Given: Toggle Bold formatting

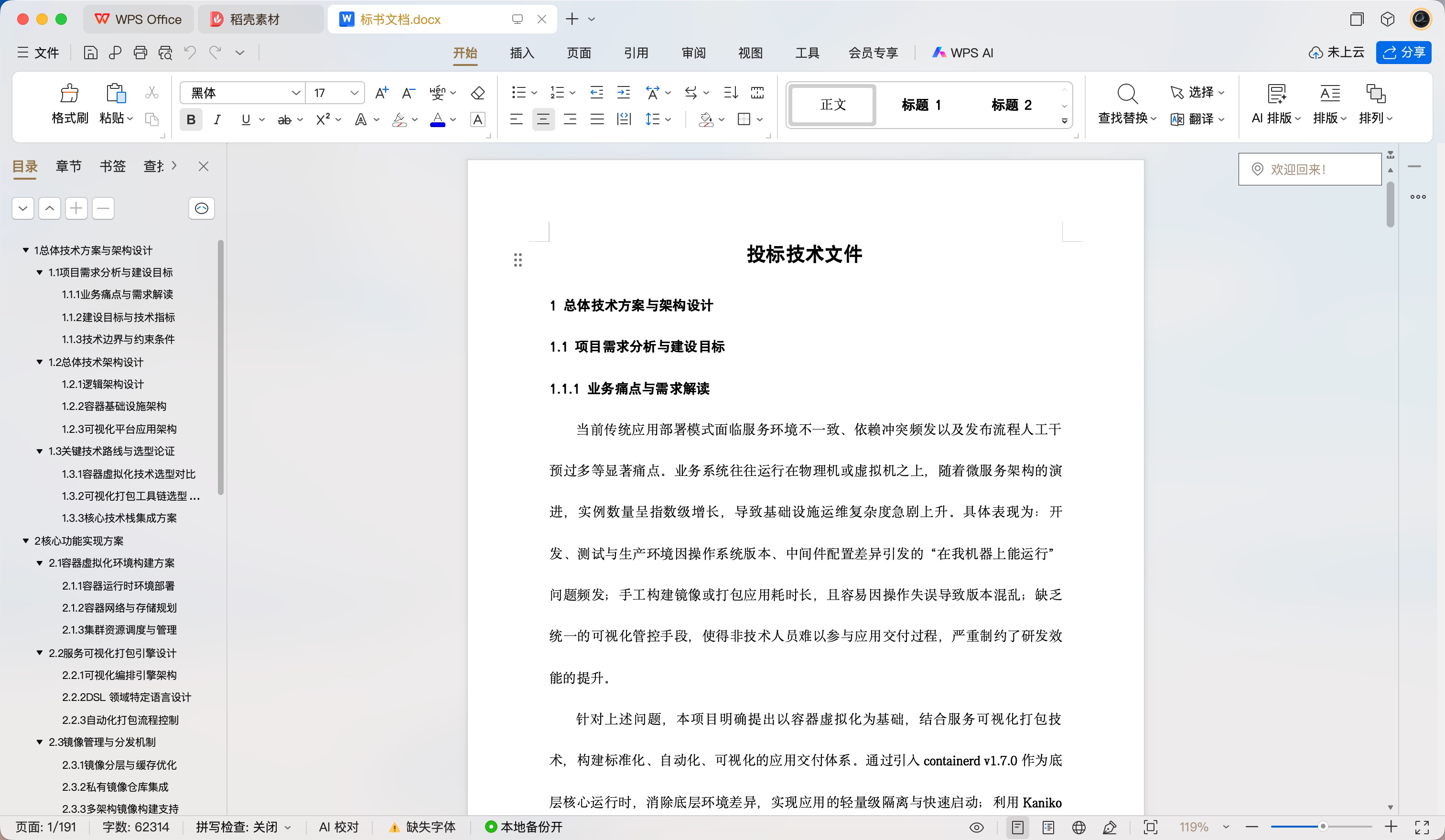Looking at the screenshot, I should (191, 119).
